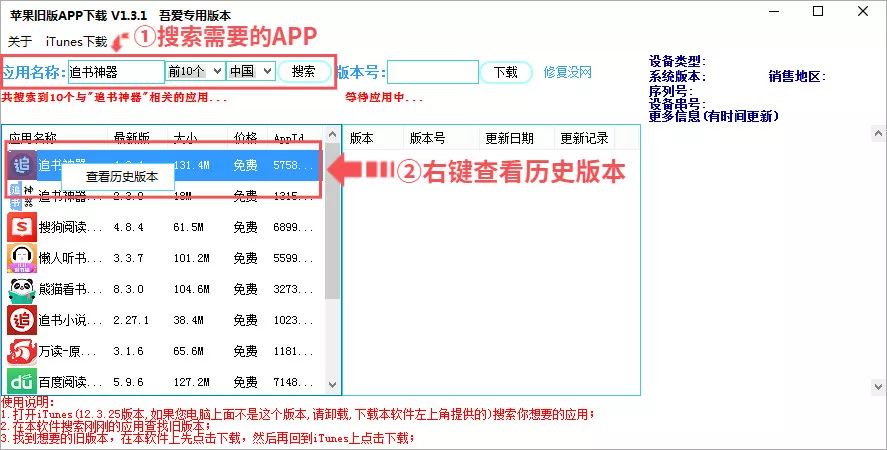Viewport: 887px width, 450px height.
Task: Open the 前10个 result count dropdown
Action: (x=195, y=71)
